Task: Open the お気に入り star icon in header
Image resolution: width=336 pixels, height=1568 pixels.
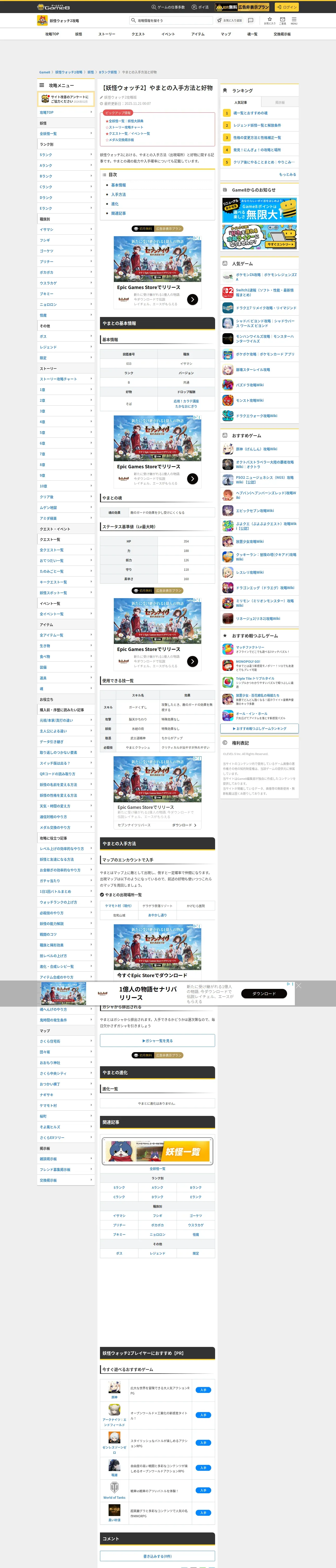Action: pos(270,21)
